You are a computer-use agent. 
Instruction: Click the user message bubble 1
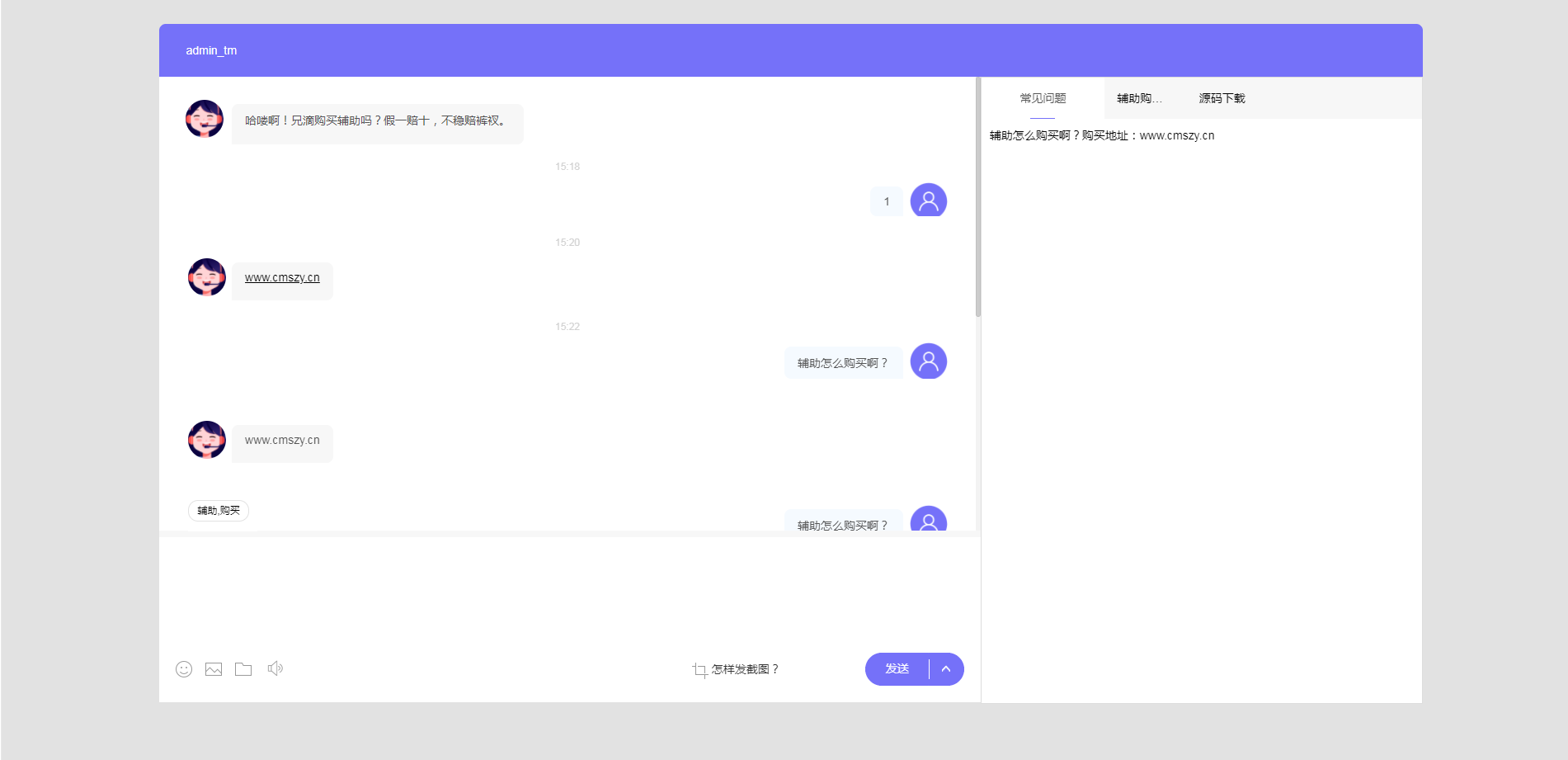[887, 201]
